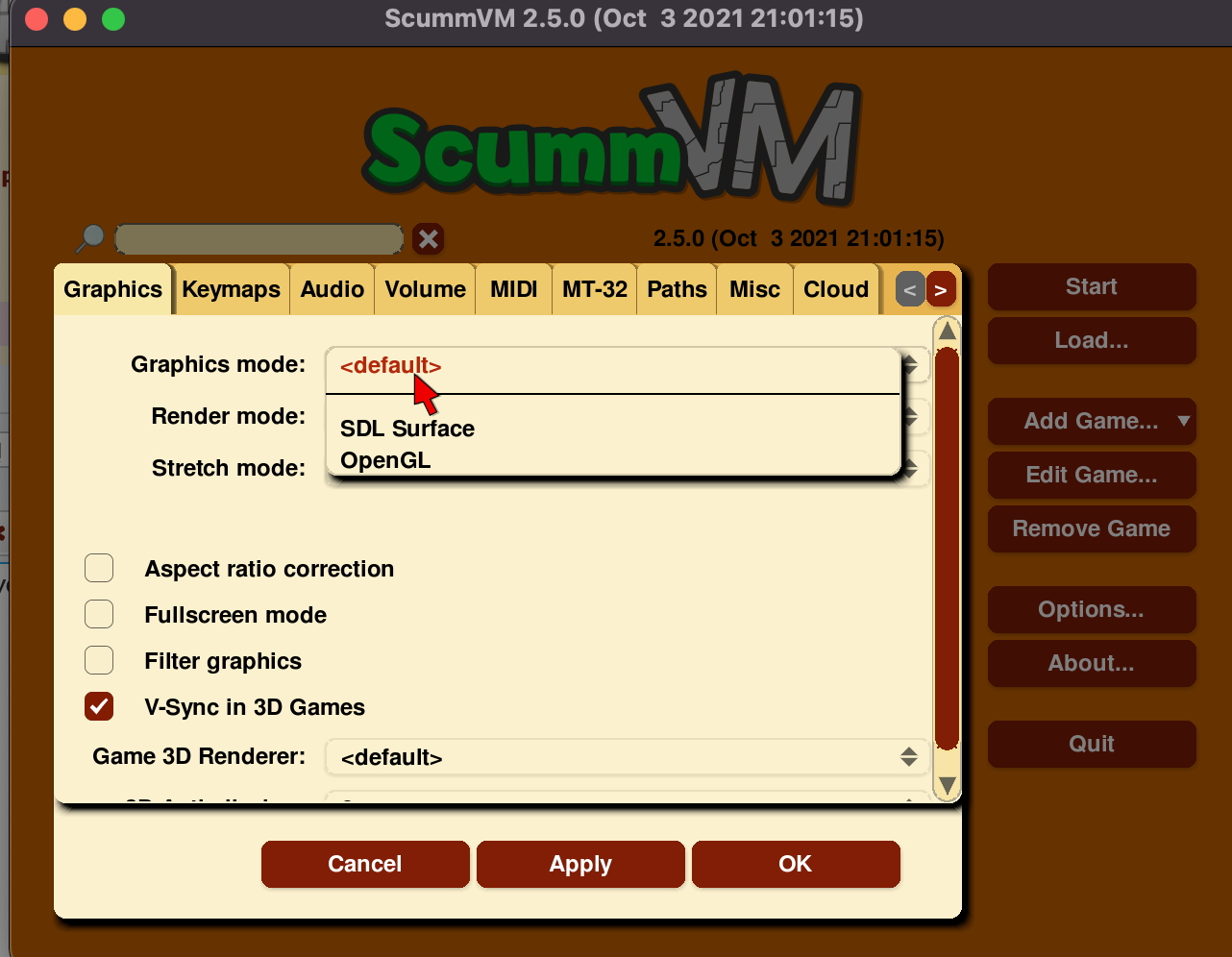Click the magnifier search icon
Viewport: 1232px width, 957px height.
point(91,237)
